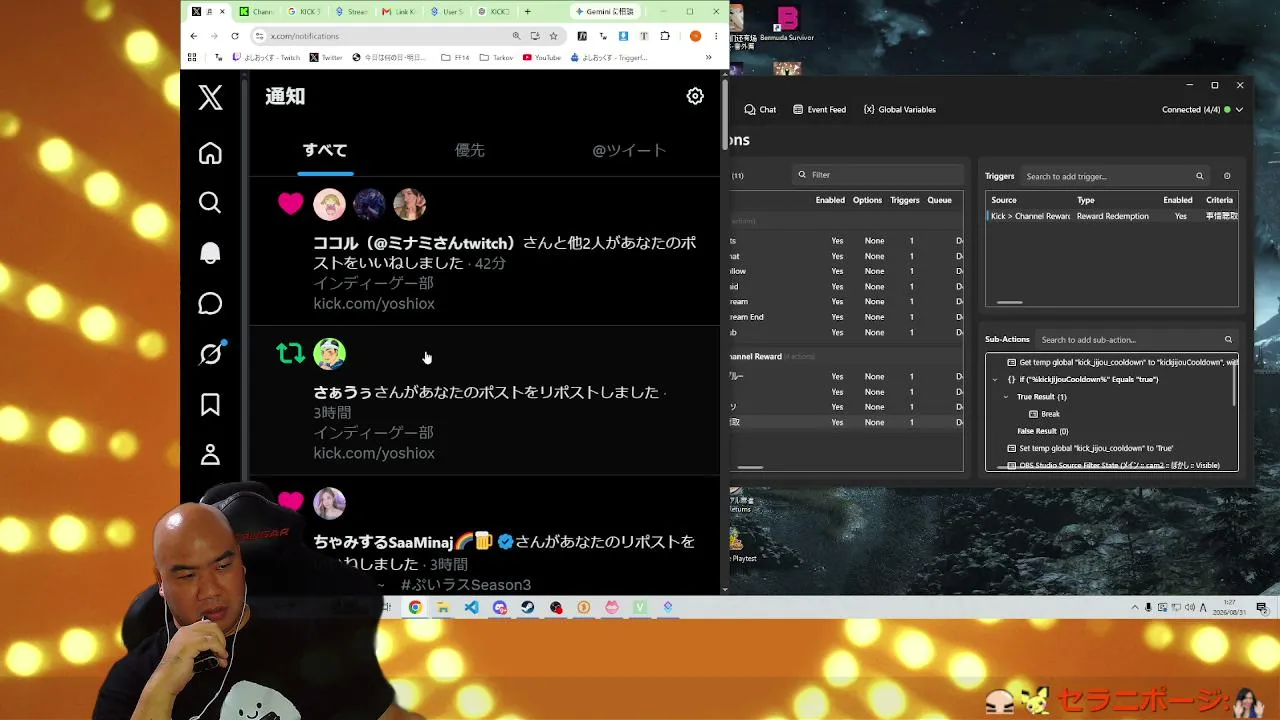Open Profile icon in X sidebar
The image size is (1280, 720).
(x=210, y=454)
